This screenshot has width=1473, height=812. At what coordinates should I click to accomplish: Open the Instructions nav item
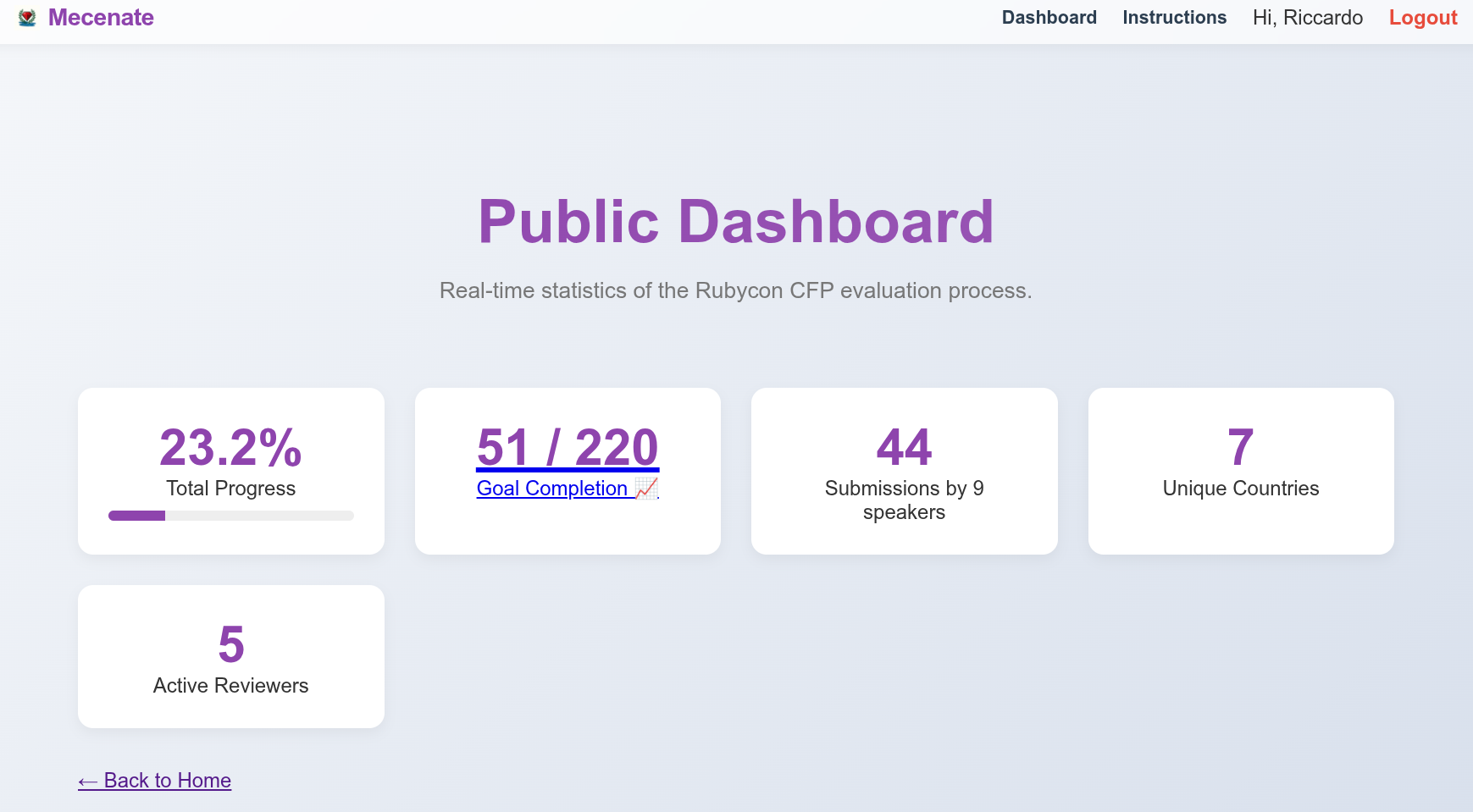(x=1174, y=18)
